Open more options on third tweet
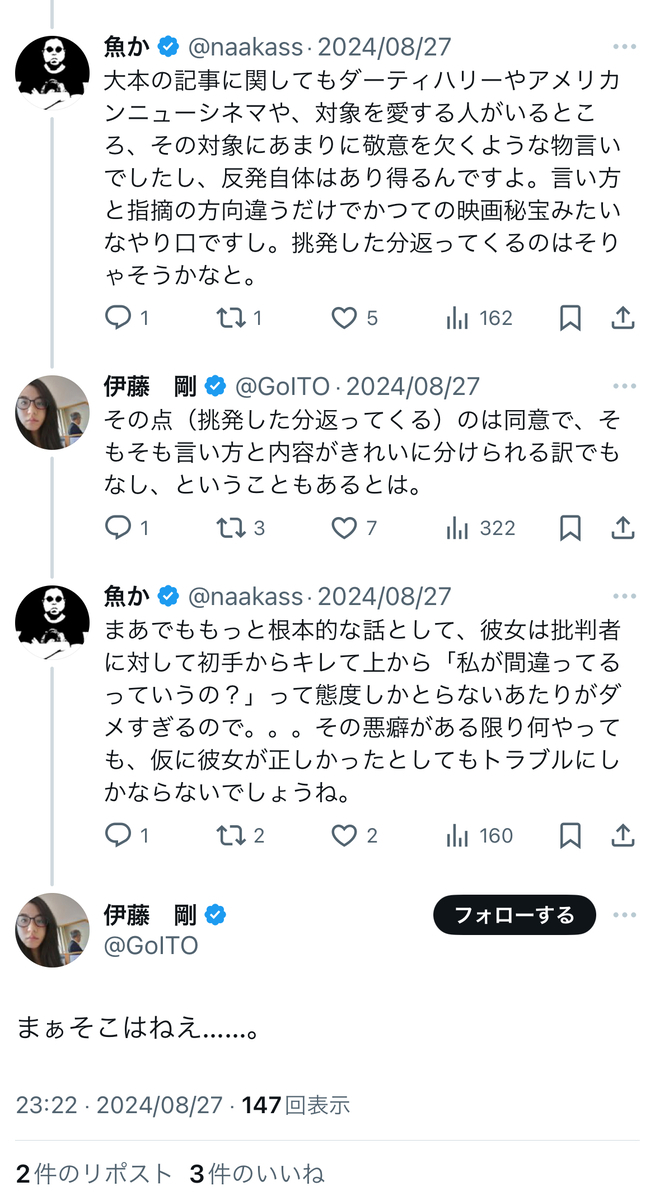The height and width of the screenshot is (1200, 655). 625,597
